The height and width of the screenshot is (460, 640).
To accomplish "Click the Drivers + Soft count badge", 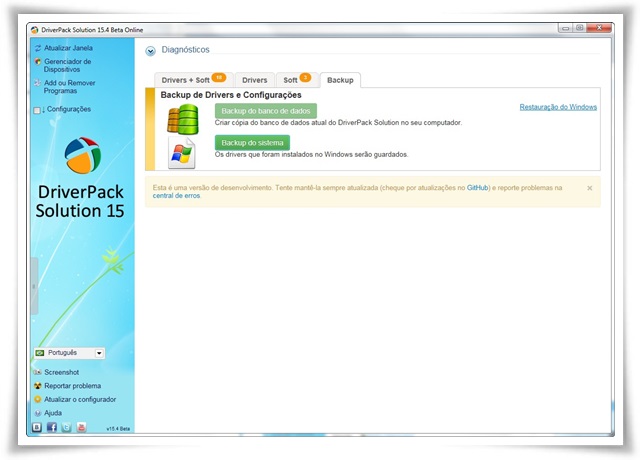I will click(x=219, y=78).
